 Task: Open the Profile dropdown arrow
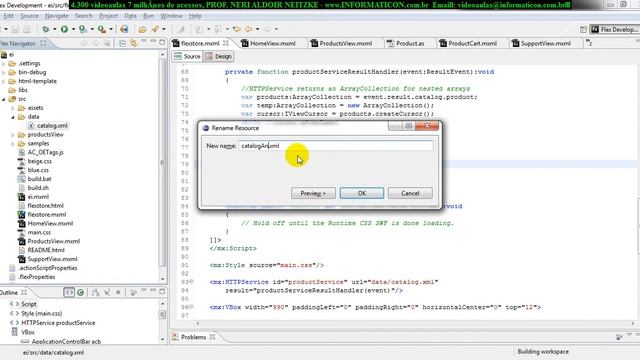point(92,29)
